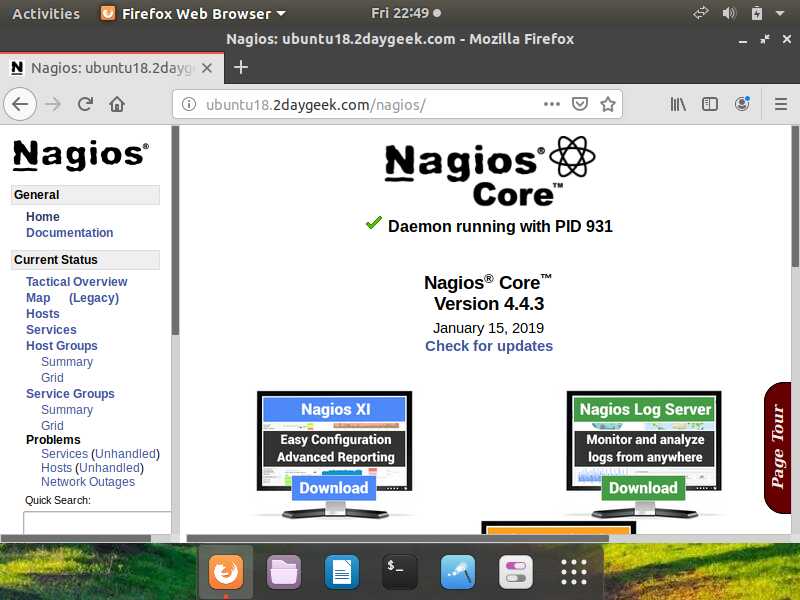
Task: Open Unhandled services problems
Action: tap(126, 454)
